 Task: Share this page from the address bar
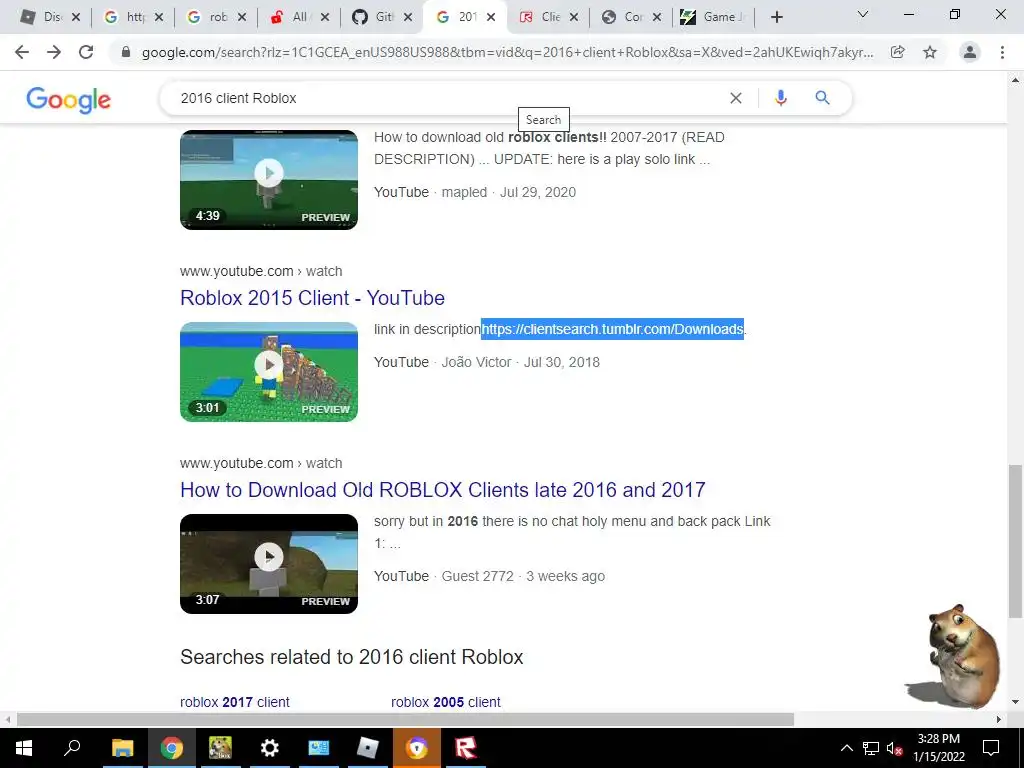(898, 52)
